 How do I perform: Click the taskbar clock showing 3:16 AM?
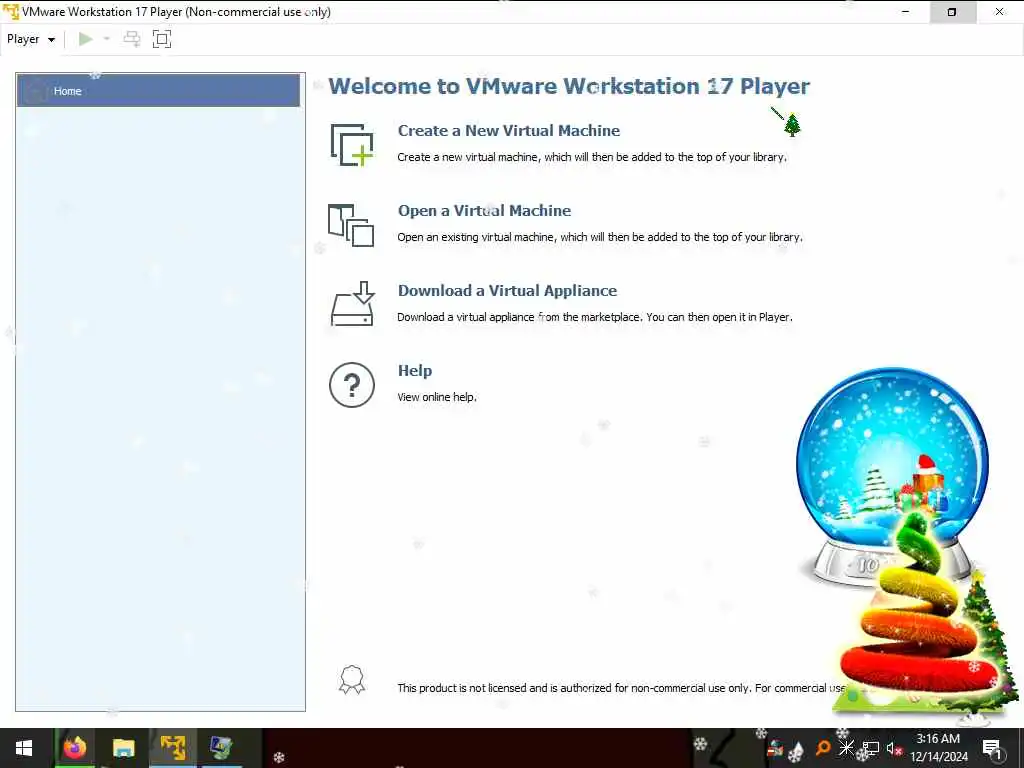(938, 748)
